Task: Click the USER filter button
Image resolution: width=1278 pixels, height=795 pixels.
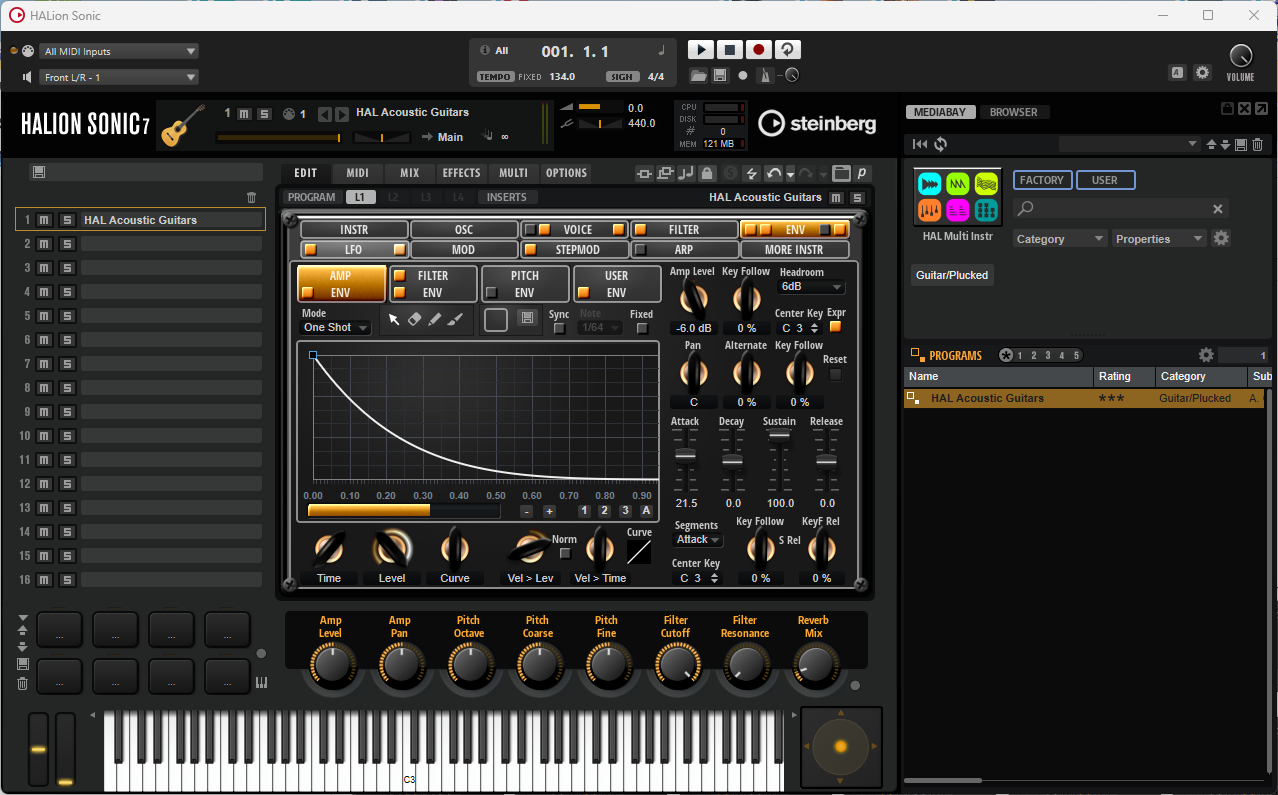Action: 1105,180
